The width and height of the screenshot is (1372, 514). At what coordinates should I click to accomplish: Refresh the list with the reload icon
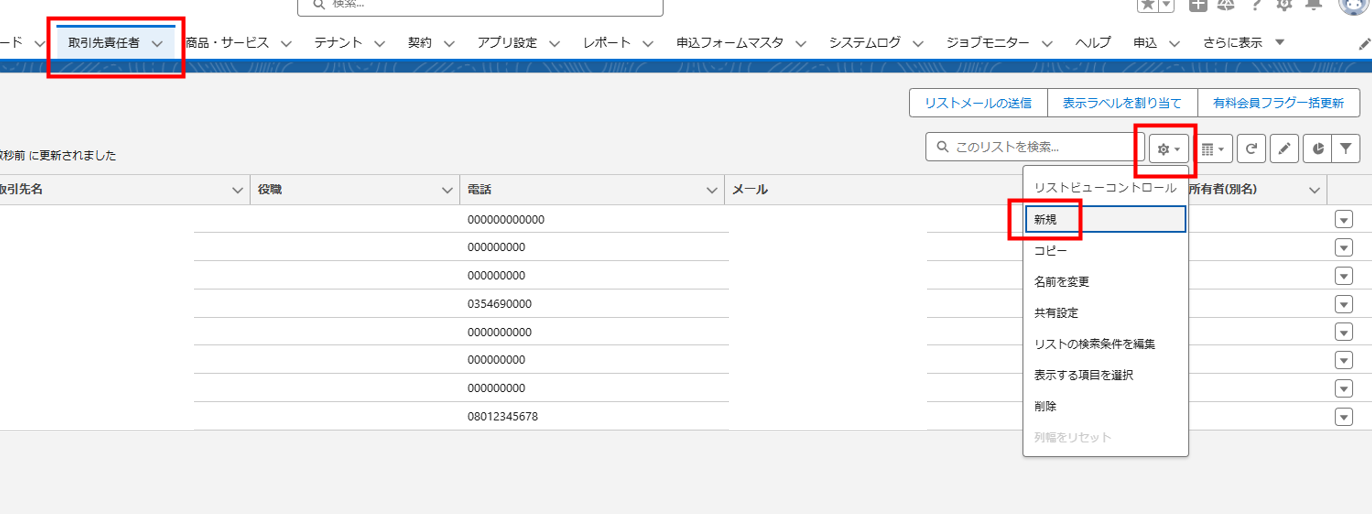(1251, 149)
